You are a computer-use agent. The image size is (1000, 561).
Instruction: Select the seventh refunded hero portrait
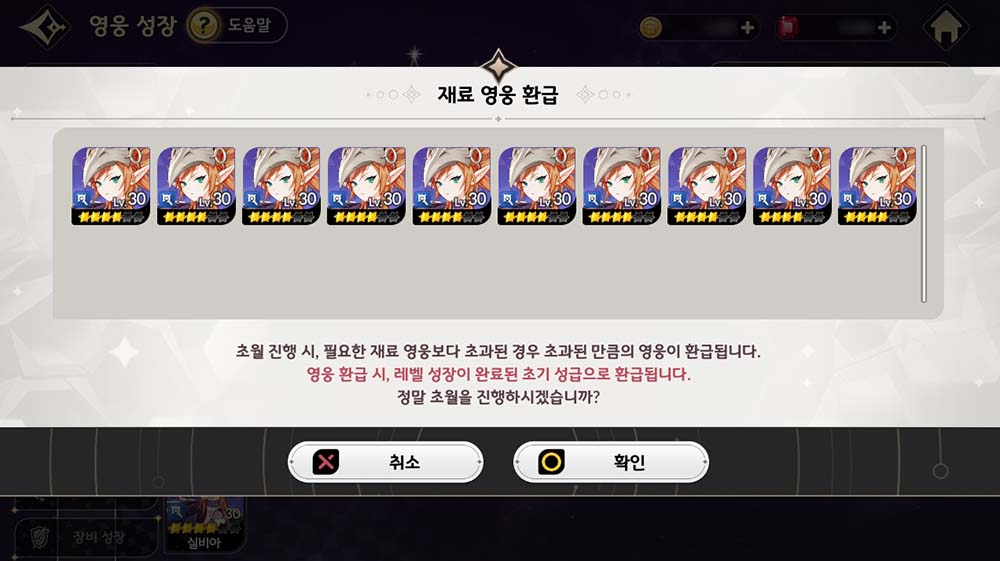pos(622,186)
